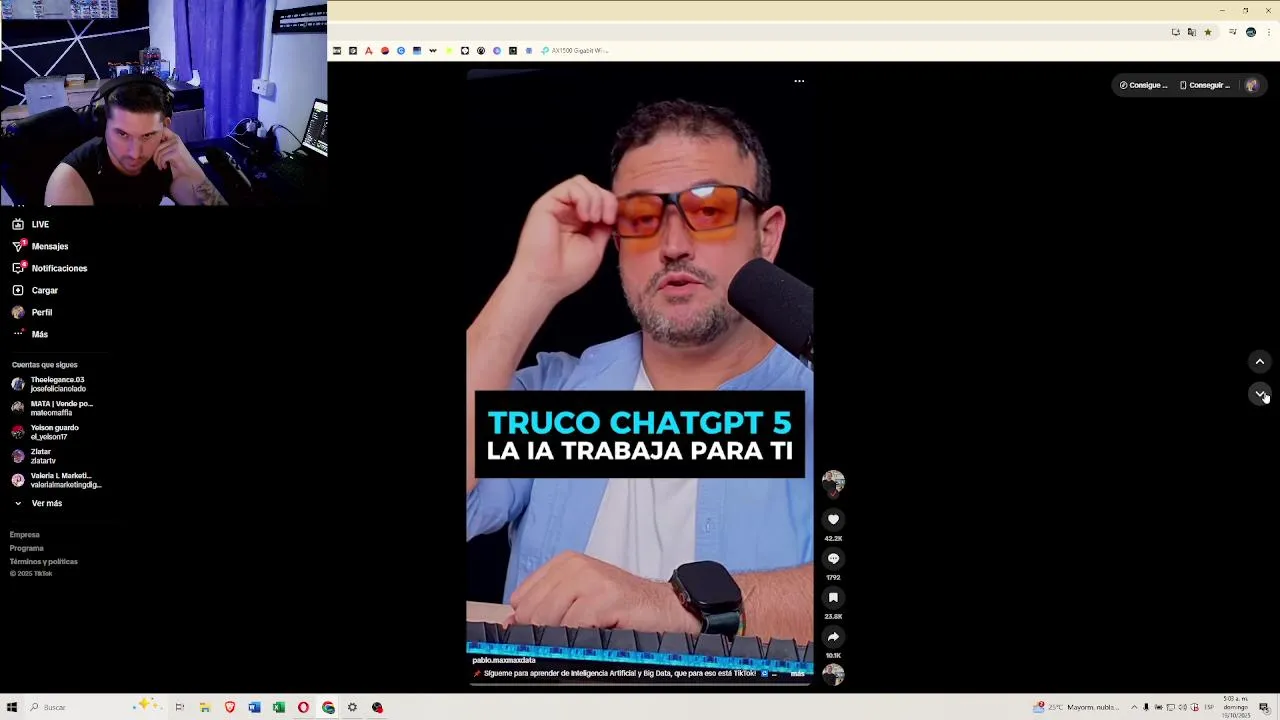1280x720 pixels.
Task: Open the Cuentas que sigues heading
Action: click(x=44, y=365)
